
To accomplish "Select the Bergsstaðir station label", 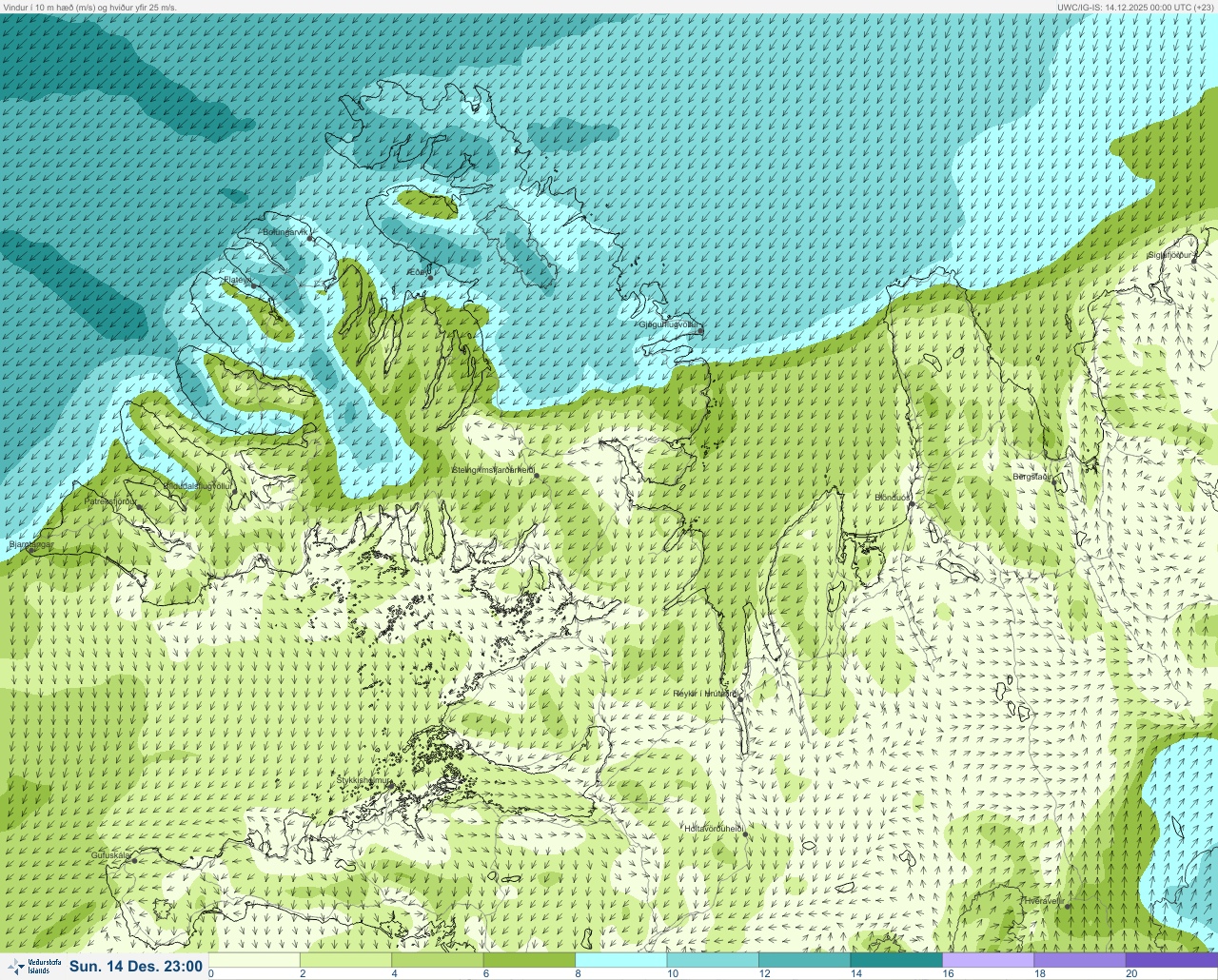I will pos(1031,477).
